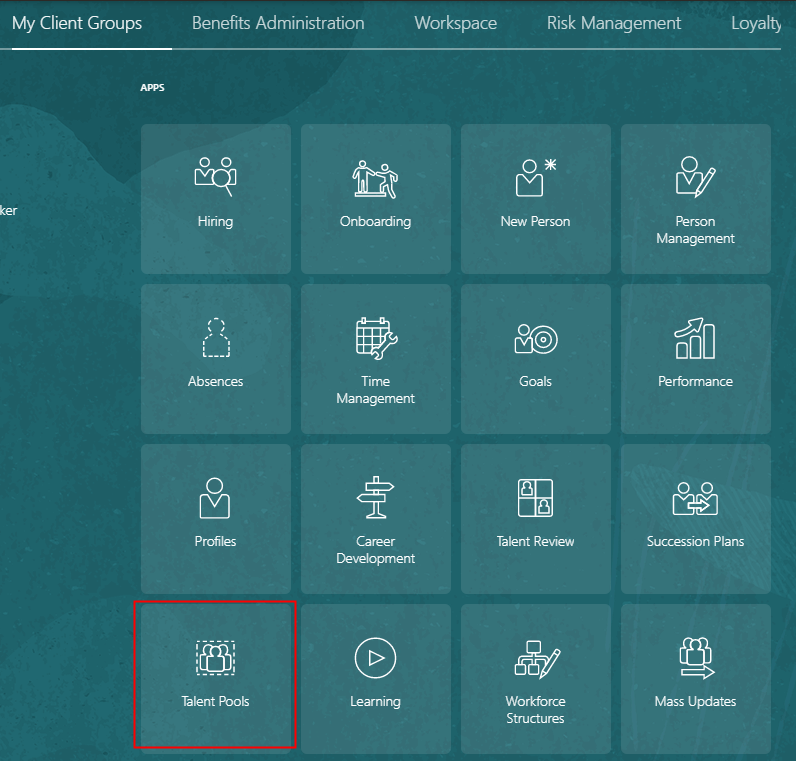This screenshot has height=761, width=796.
Task: Open the Profiles app tile
Action: 216,519
